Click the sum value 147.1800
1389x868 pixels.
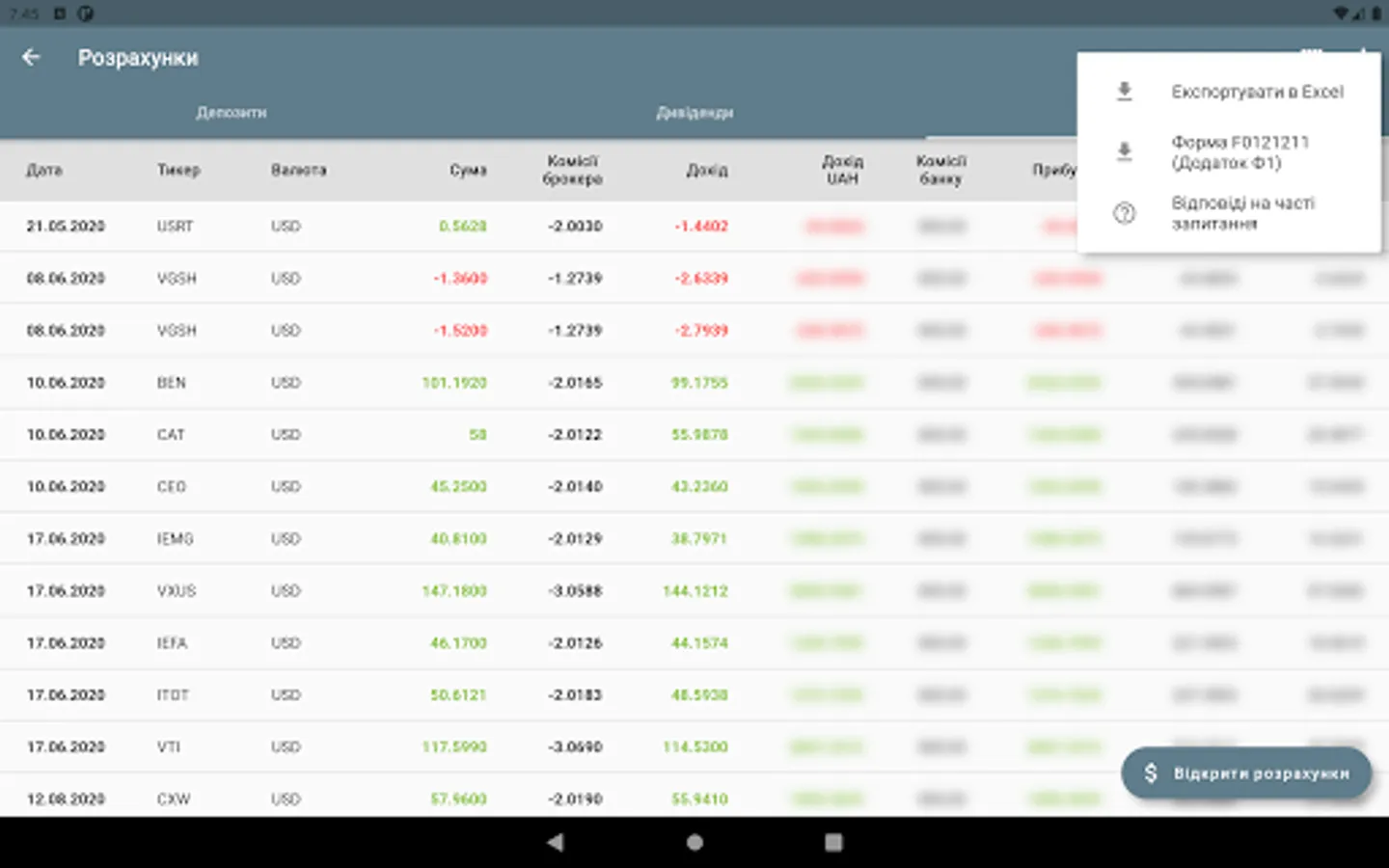tap(454, 591)
